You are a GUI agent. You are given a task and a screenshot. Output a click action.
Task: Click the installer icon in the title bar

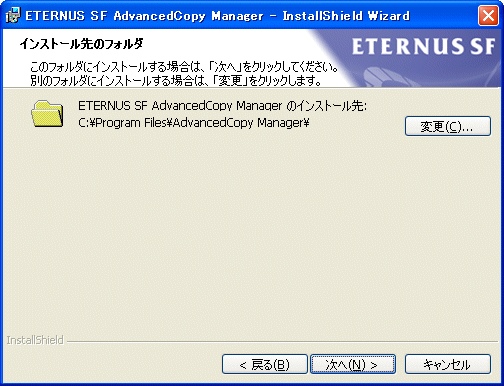pos(13,15)
